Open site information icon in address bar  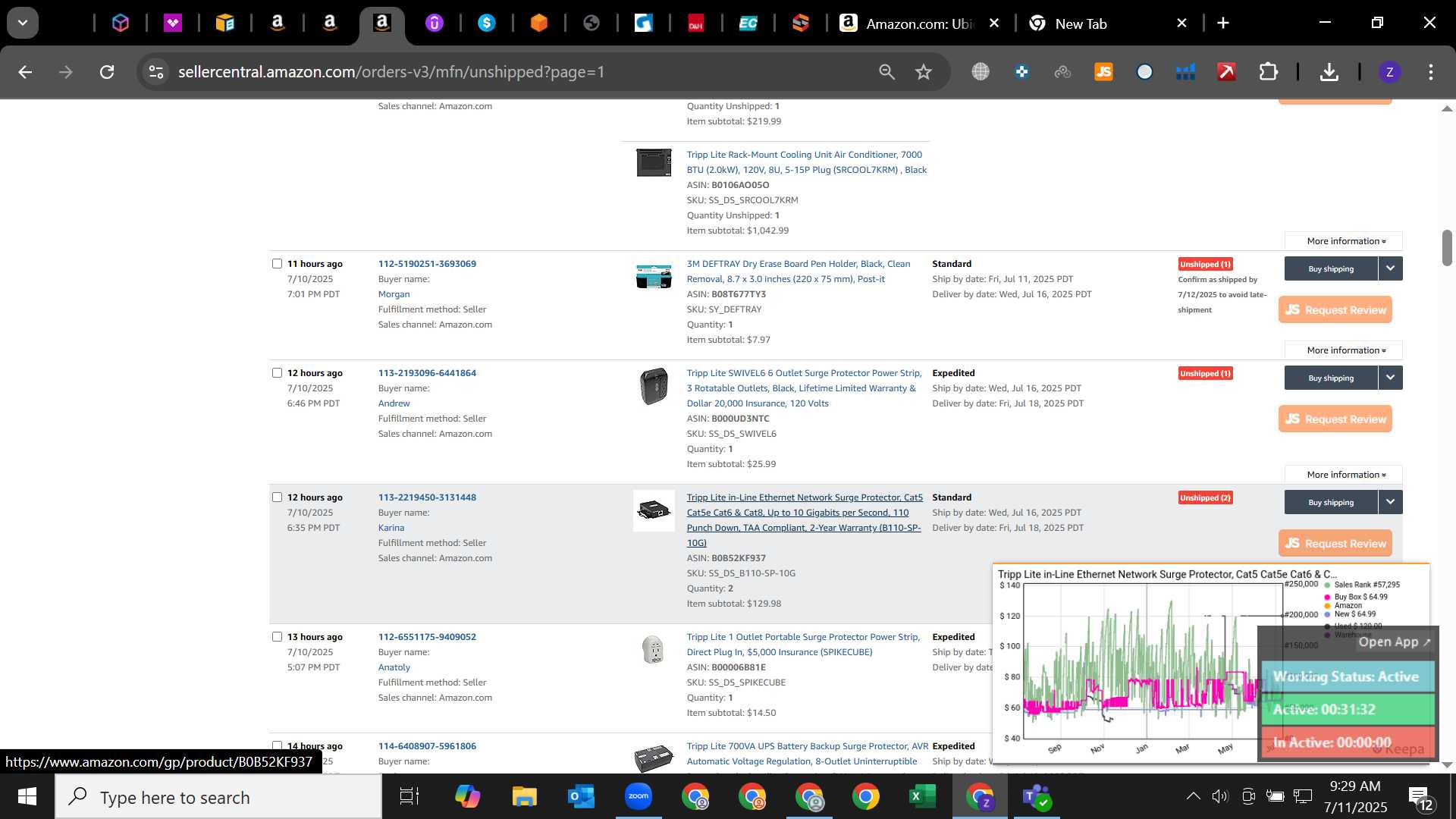tap(156, 72)
